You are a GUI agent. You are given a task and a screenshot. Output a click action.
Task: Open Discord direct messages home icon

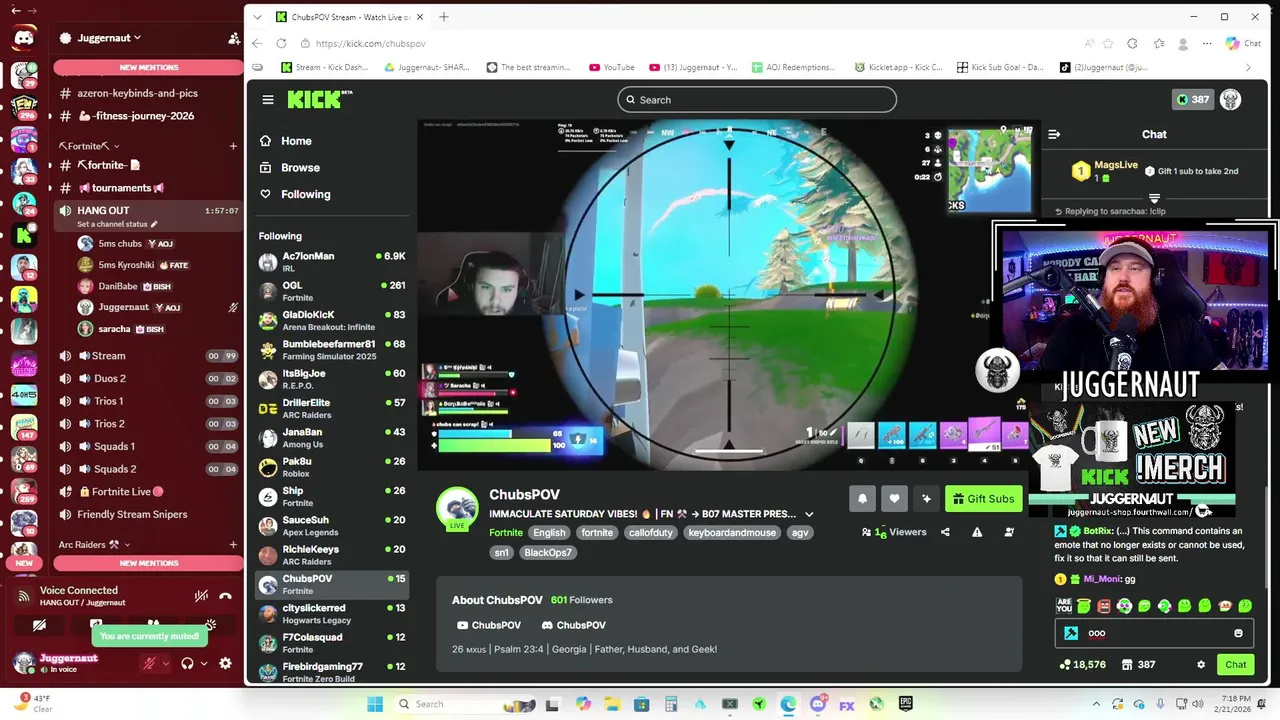[24, 38]
